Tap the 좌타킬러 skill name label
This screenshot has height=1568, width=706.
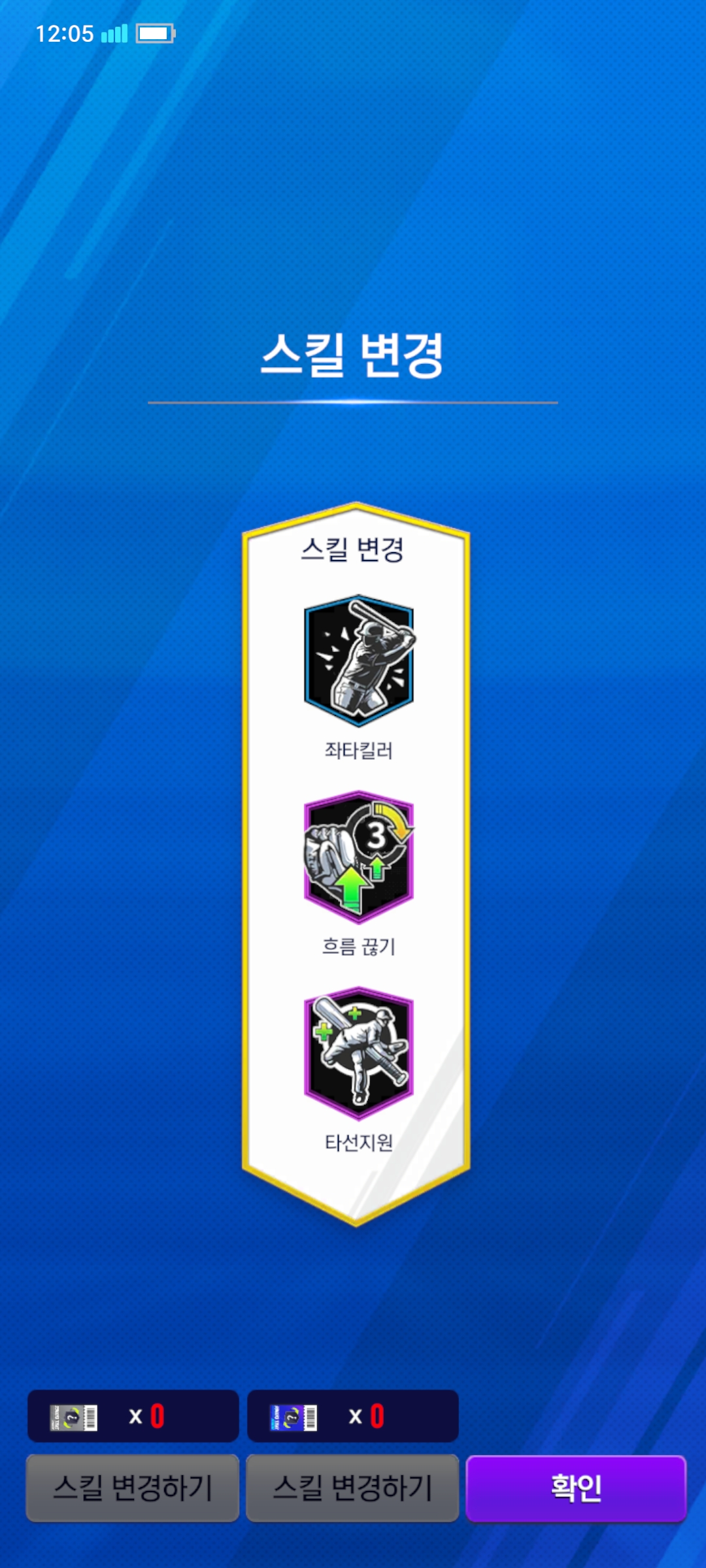pyautogui.click(x=359, y=750)
